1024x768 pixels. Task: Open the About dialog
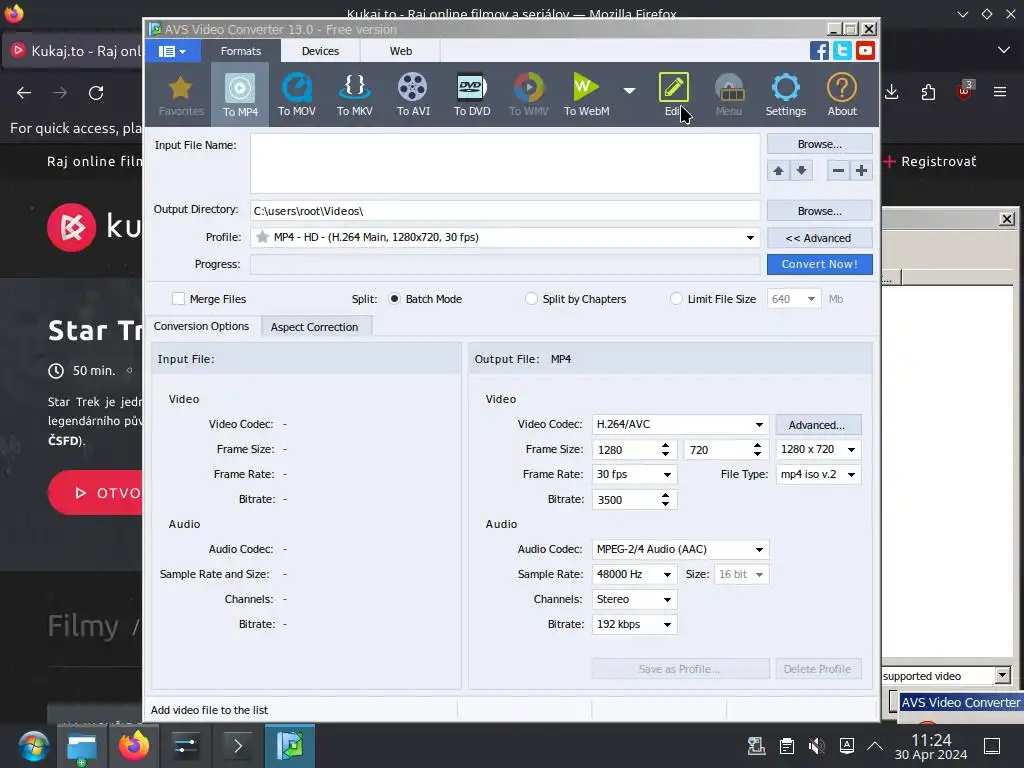coord(842,95)
